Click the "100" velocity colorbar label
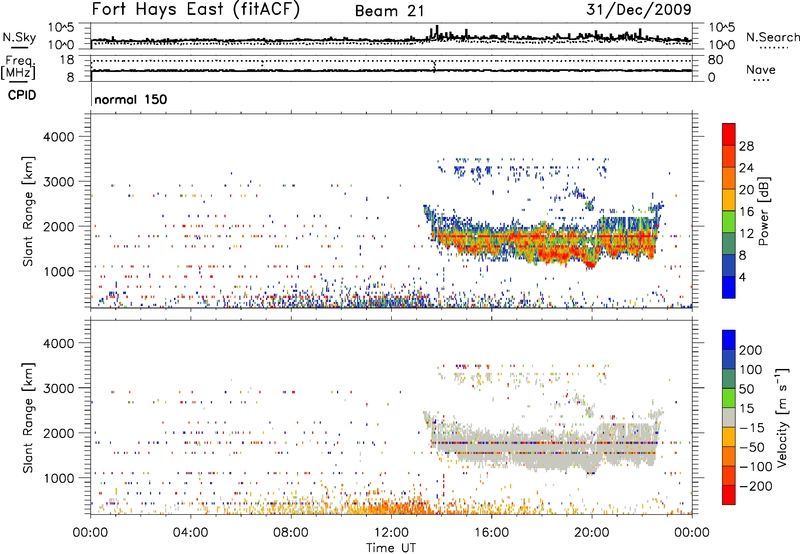The image size is (800, 554). (751, 370)
